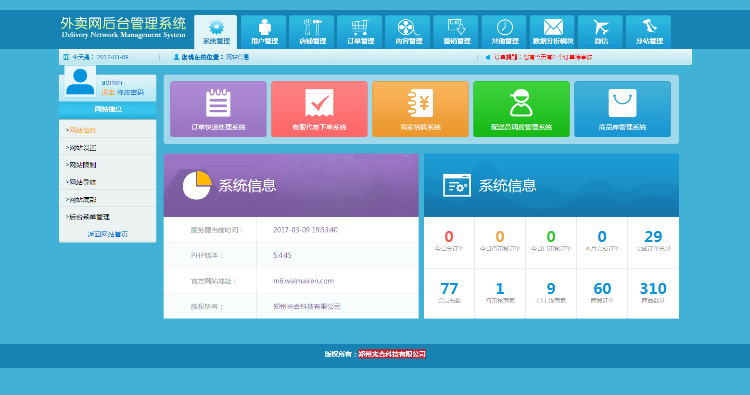Open the 系统管理 gear tab
Image resolution: width=750 pixels, height=395 pixels.
[x=216, y=32]
